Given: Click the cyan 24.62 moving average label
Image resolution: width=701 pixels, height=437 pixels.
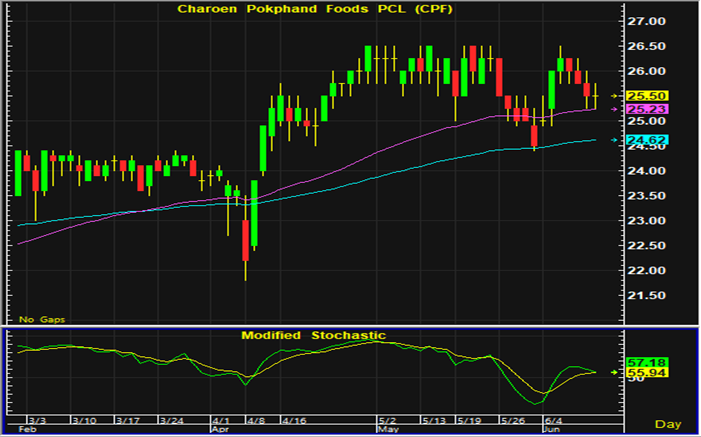Looking at the screenshot, I should (x=647, y=140).
